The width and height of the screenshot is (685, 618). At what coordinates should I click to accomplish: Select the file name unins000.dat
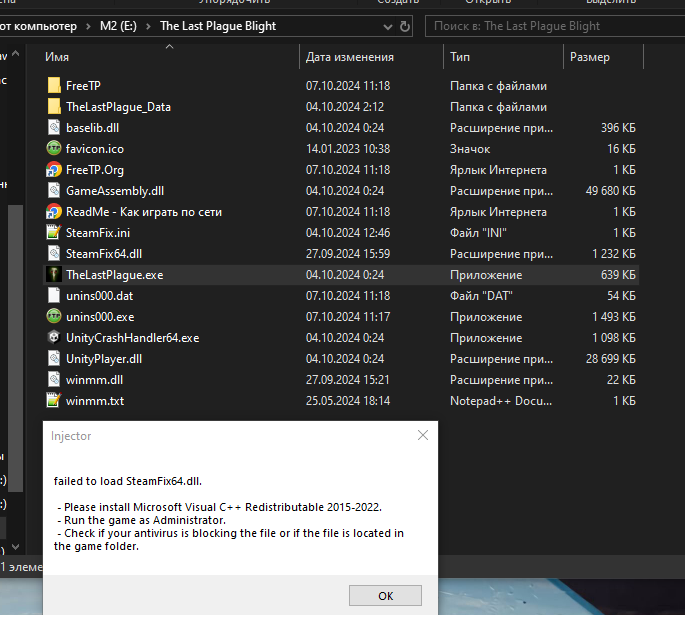click(x=100, y=296)
